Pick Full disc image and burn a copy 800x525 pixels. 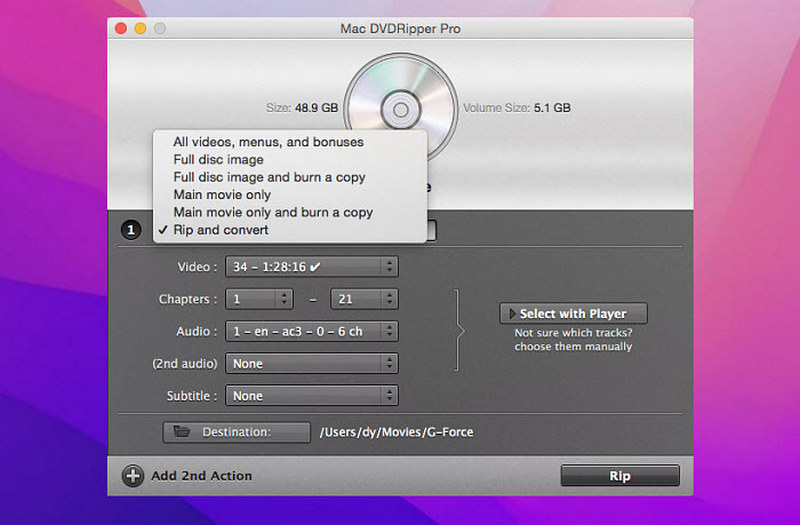(x=269, y=177)
